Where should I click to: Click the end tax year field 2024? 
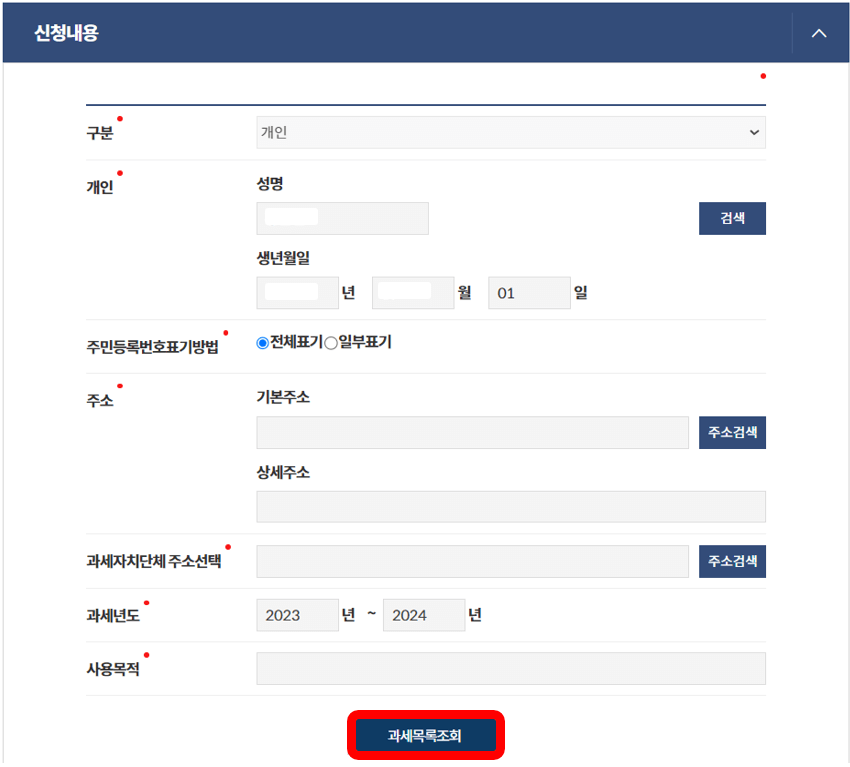423,615
